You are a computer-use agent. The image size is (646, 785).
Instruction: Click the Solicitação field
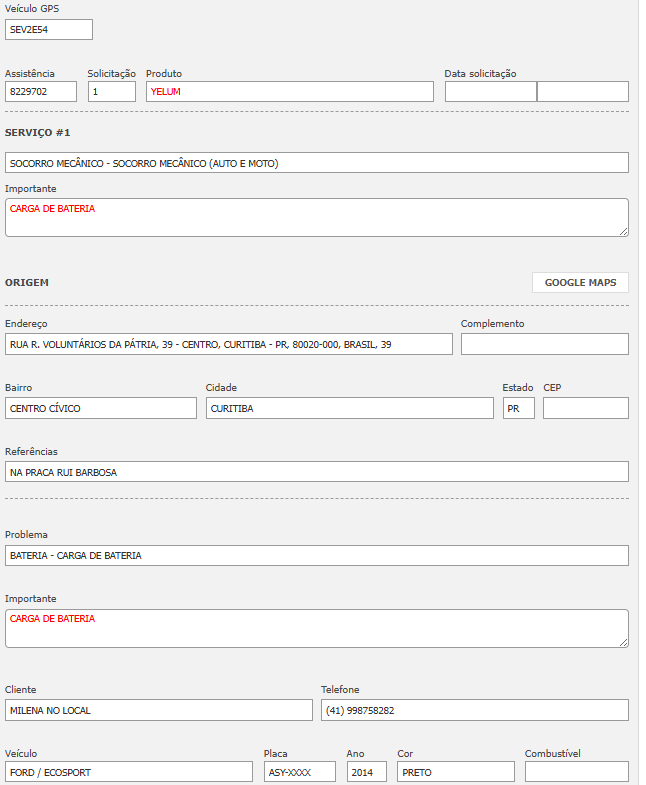pos(111,92)
